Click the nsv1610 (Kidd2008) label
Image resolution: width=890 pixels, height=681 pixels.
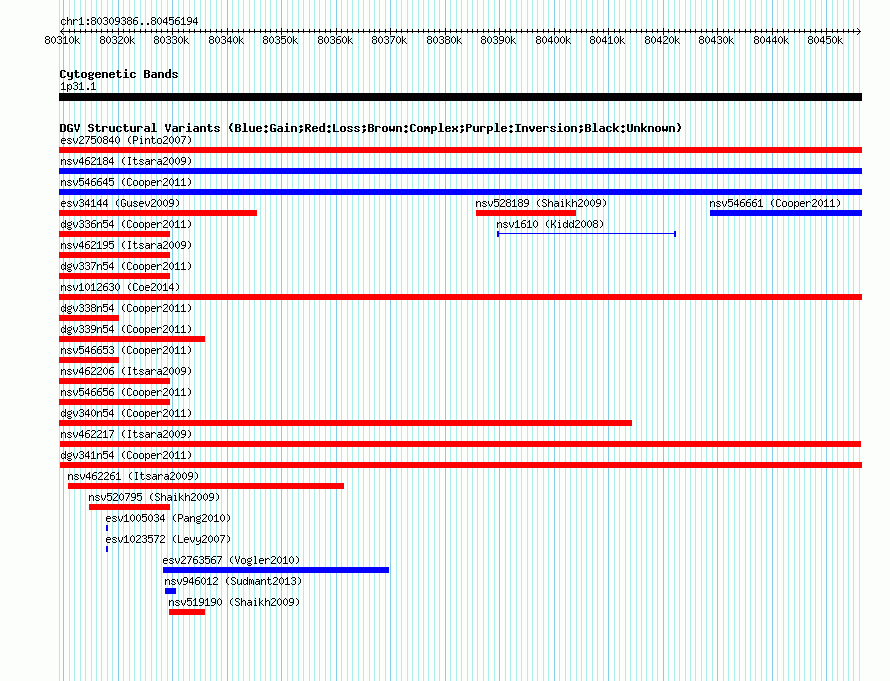coord(550,224)
